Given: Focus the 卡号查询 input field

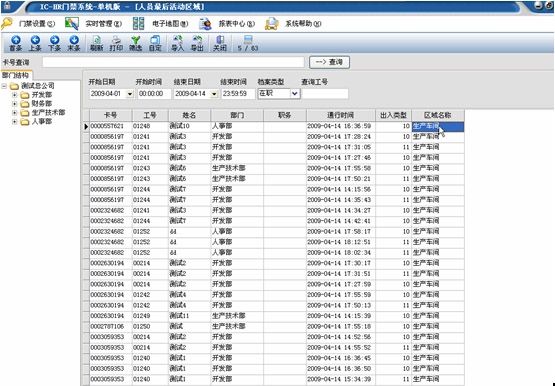Looking at the screenshot, I should 173,62.
